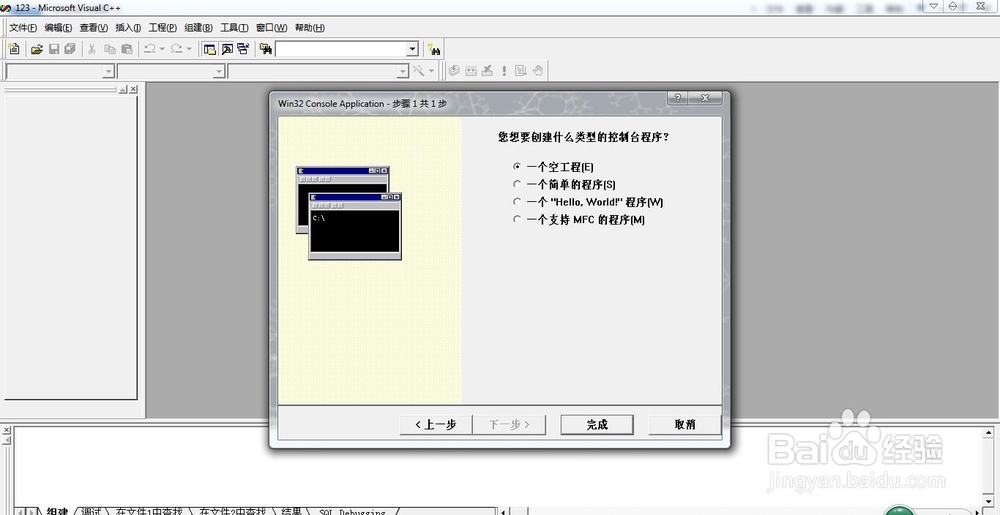Toggle the Workspace window icon
1000x515 pixels.
click(209, 49)
